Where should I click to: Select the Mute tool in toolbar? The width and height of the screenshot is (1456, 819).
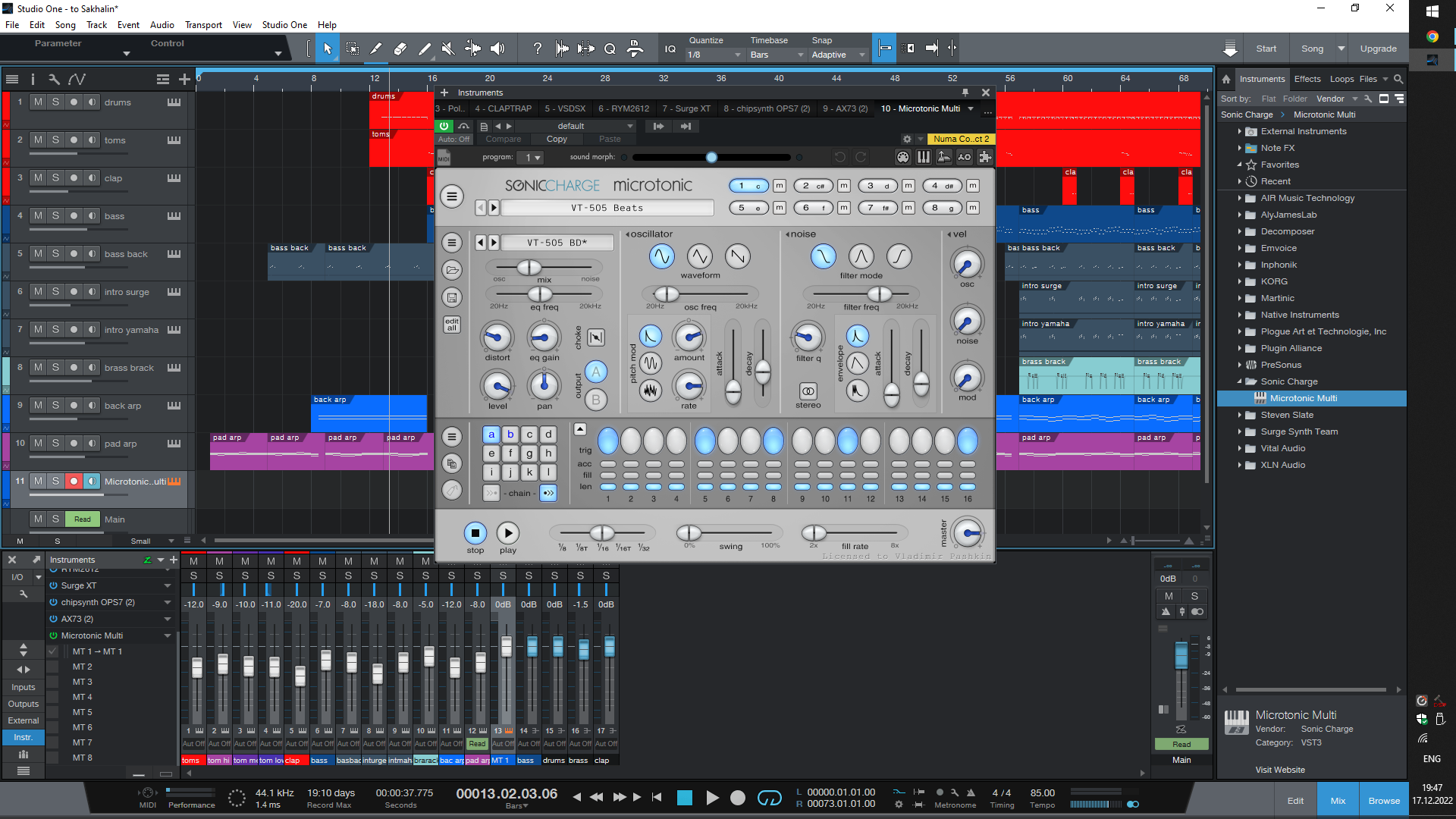click(x=448, y=49)
